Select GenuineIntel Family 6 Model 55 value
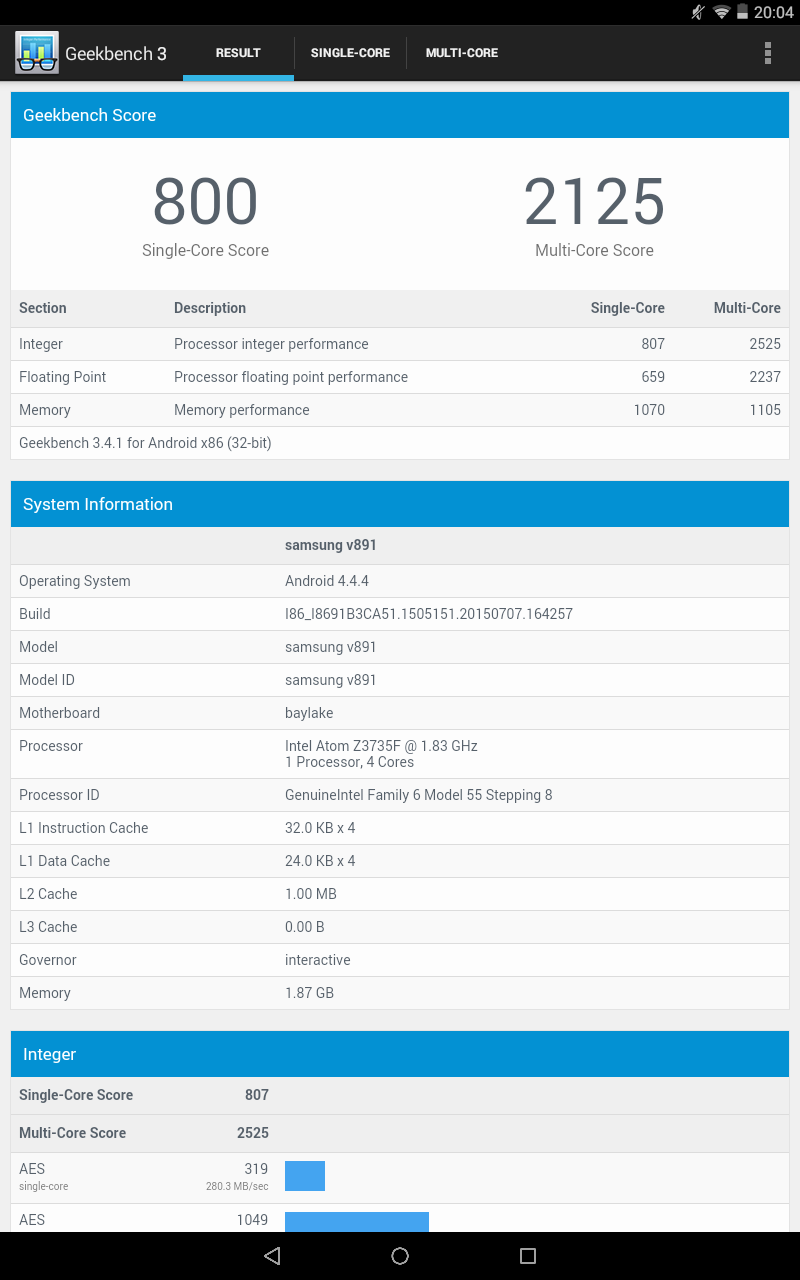The height and width of the screenshot is (1280, 800). click(419, 795)
